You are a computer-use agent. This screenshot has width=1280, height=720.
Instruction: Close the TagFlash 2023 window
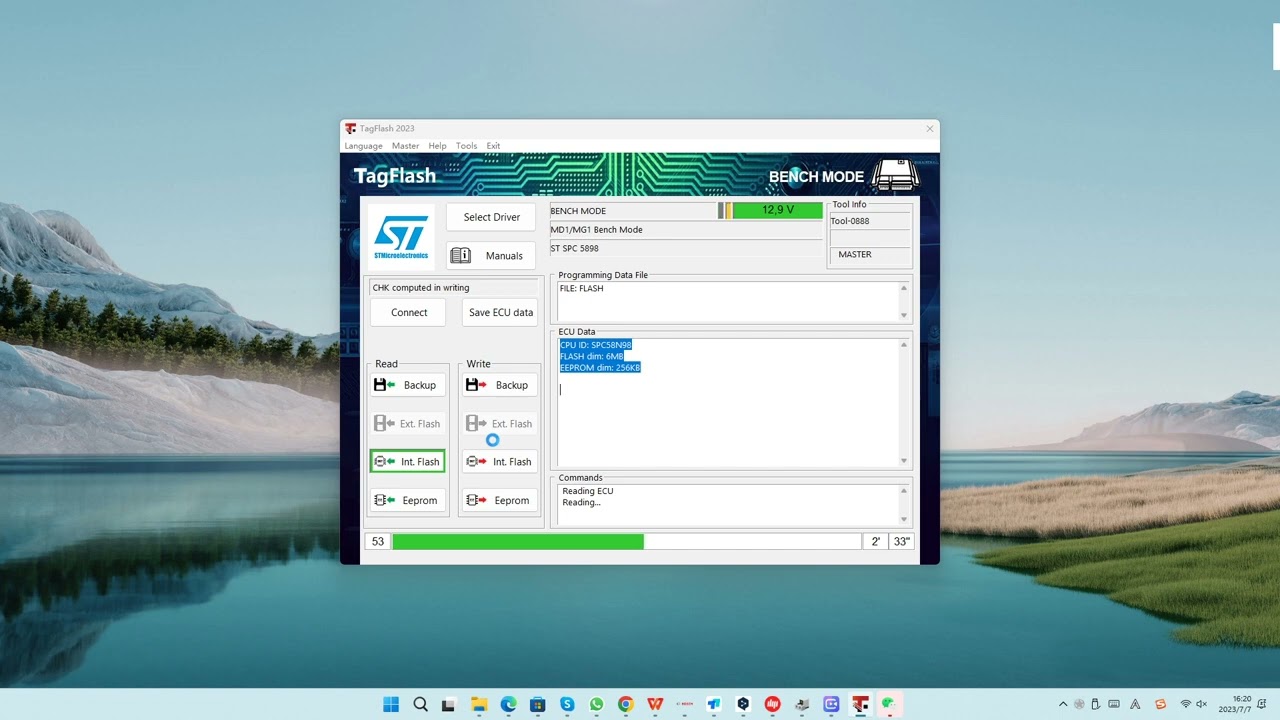(x=929, y=128)
